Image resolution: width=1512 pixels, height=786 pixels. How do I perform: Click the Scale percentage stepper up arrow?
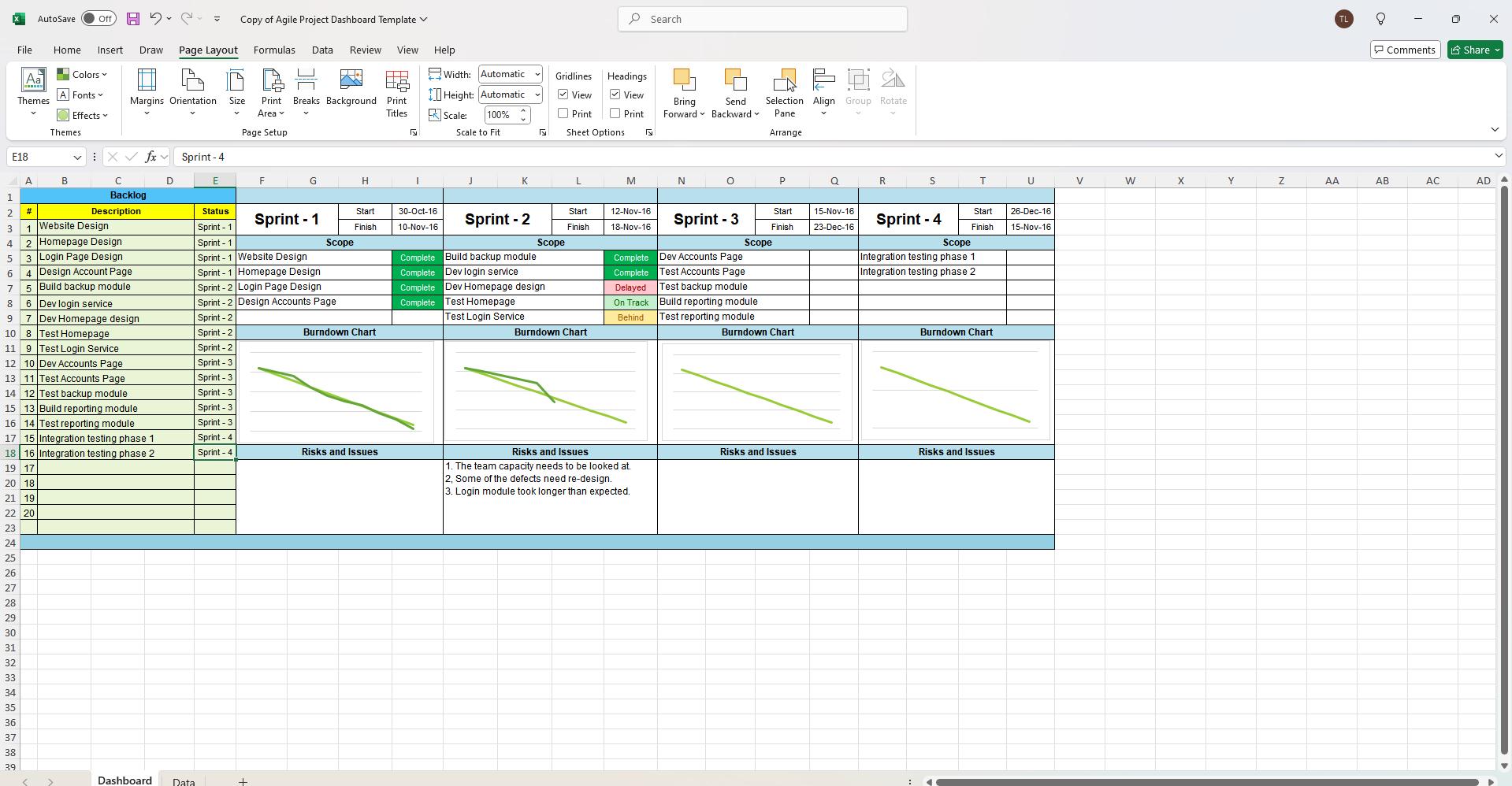522,111
